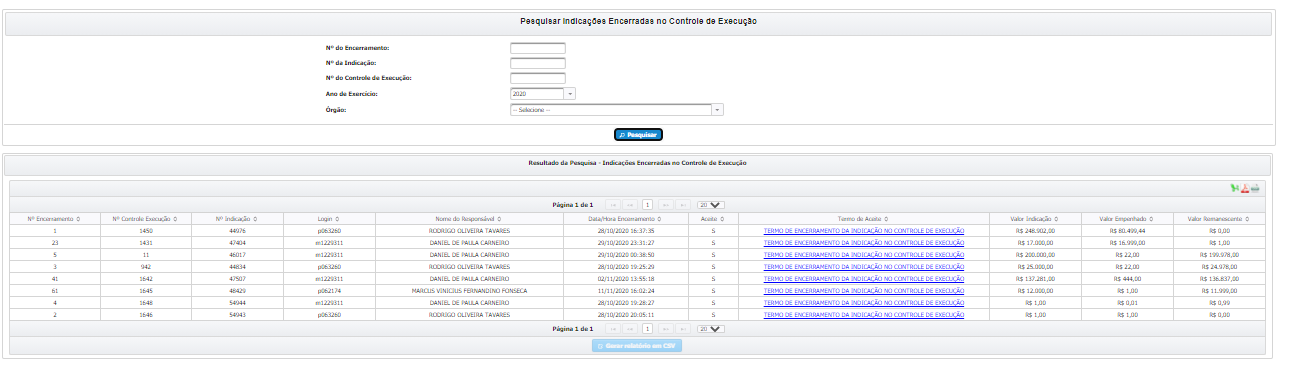Click indicação number 48429
The height and width of the screenshot is (376, 1293).
(236, 290)
